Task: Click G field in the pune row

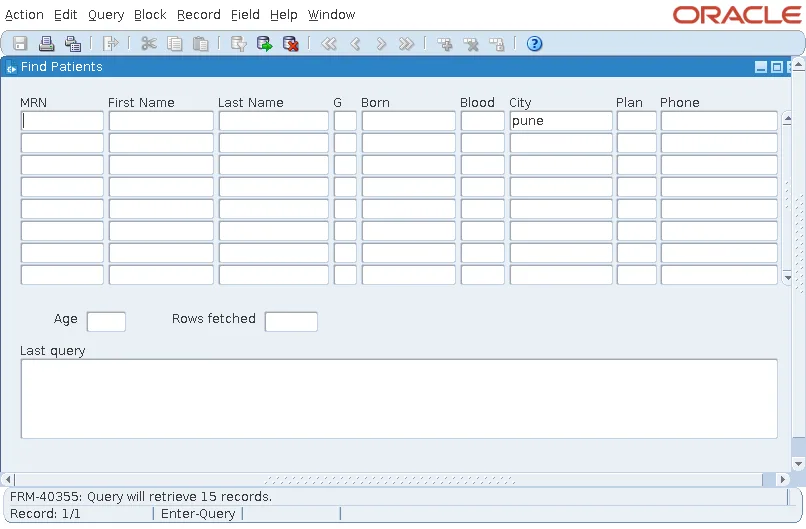Action: click(345, 121)
